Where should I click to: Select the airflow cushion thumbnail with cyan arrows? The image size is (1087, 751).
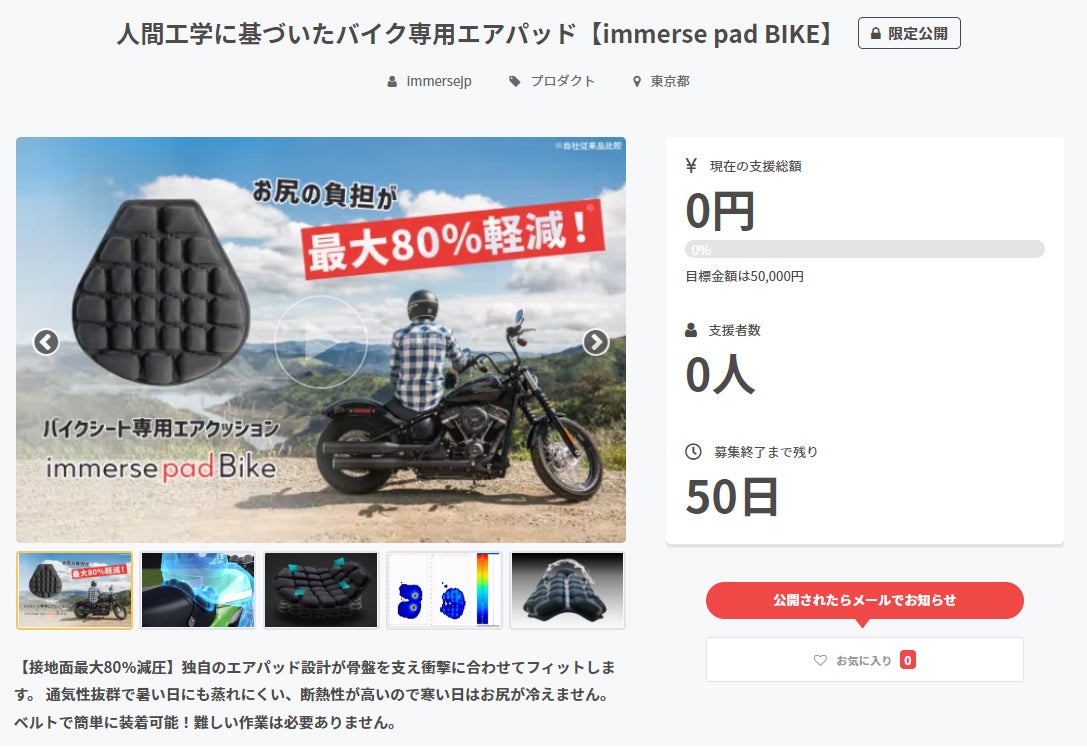click(321, 590)
